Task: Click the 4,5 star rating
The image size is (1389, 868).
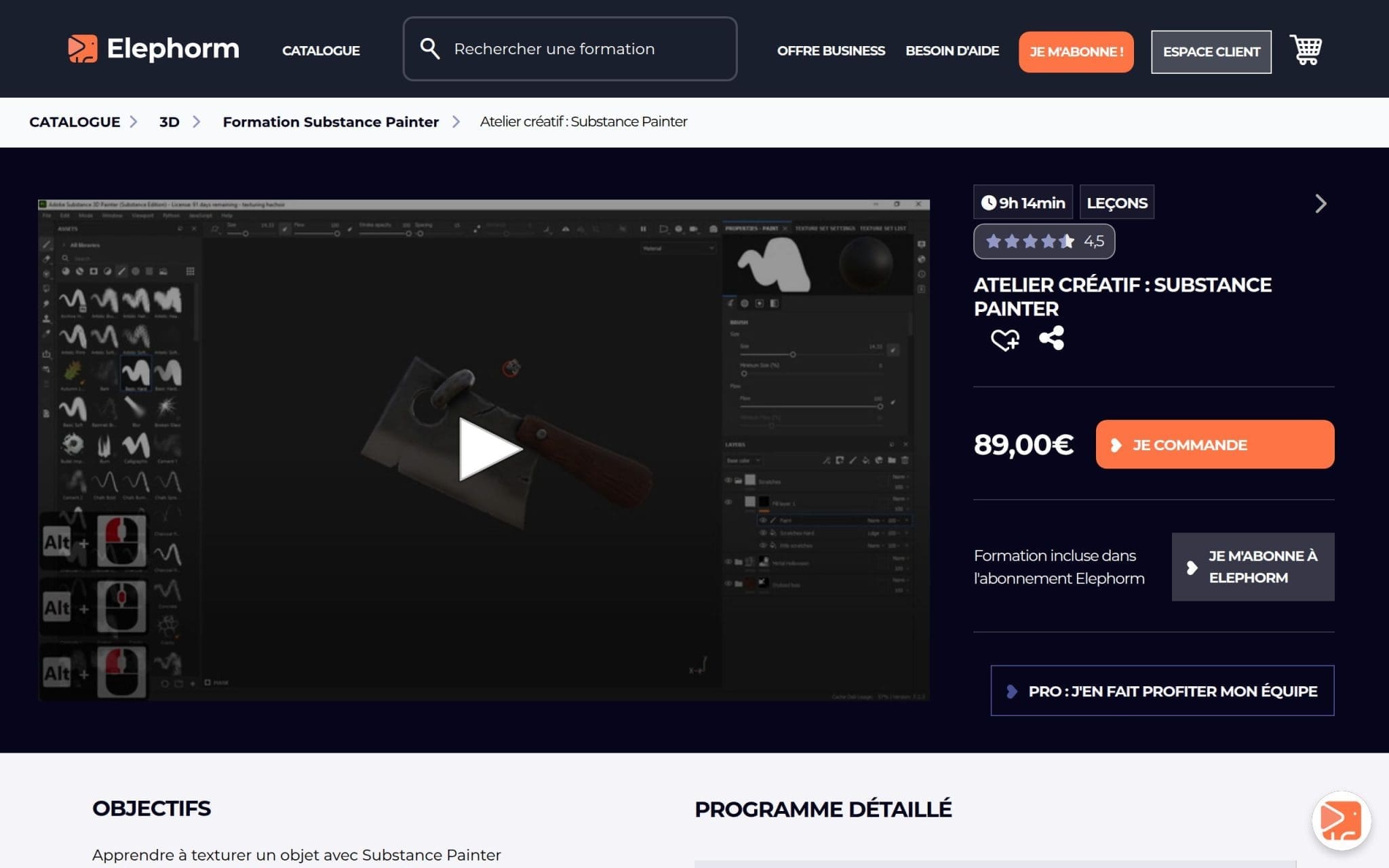Action: tap(1044, 241)
